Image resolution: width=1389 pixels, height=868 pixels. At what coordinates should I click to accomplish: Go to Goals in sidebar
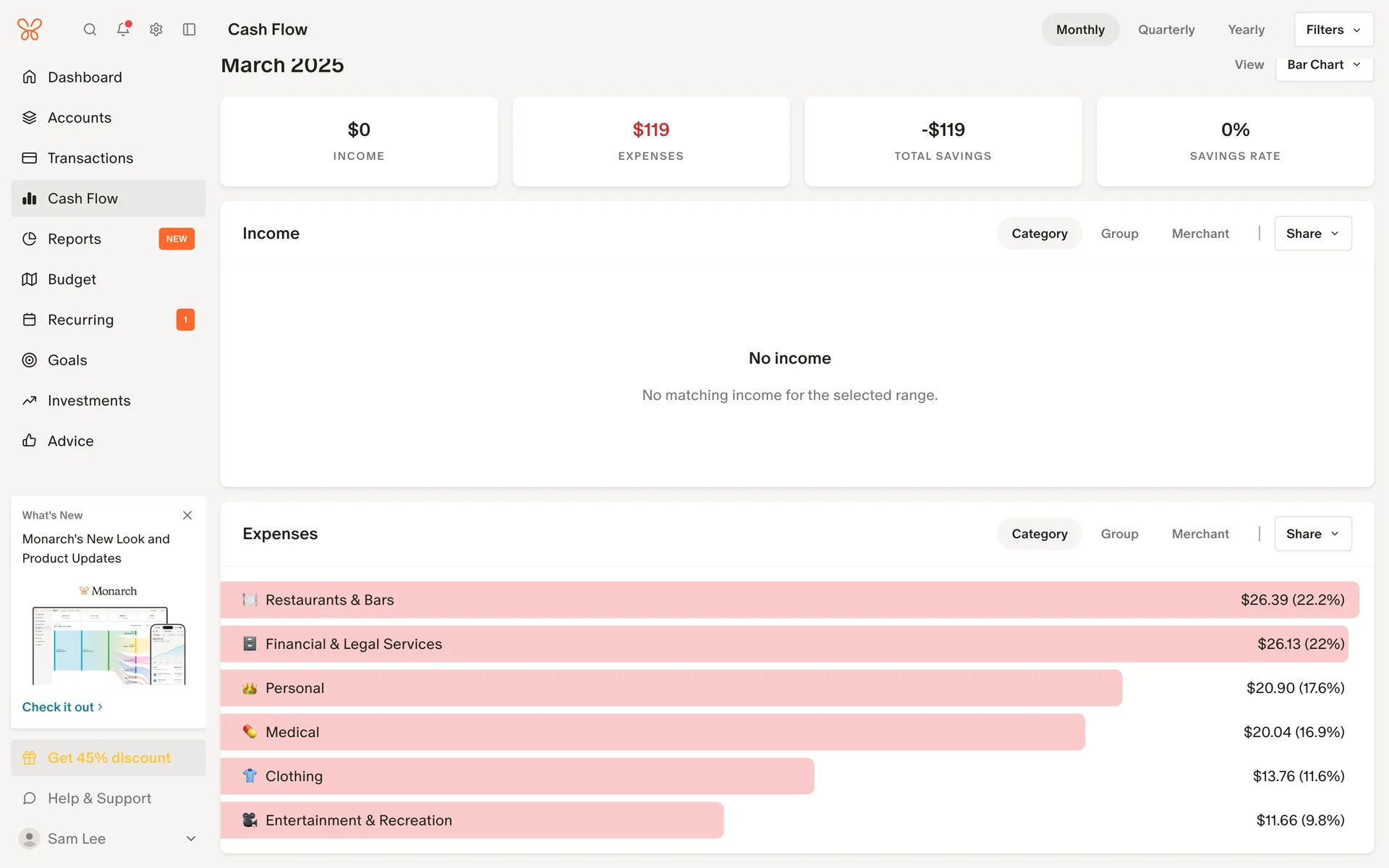pos(67,360)
